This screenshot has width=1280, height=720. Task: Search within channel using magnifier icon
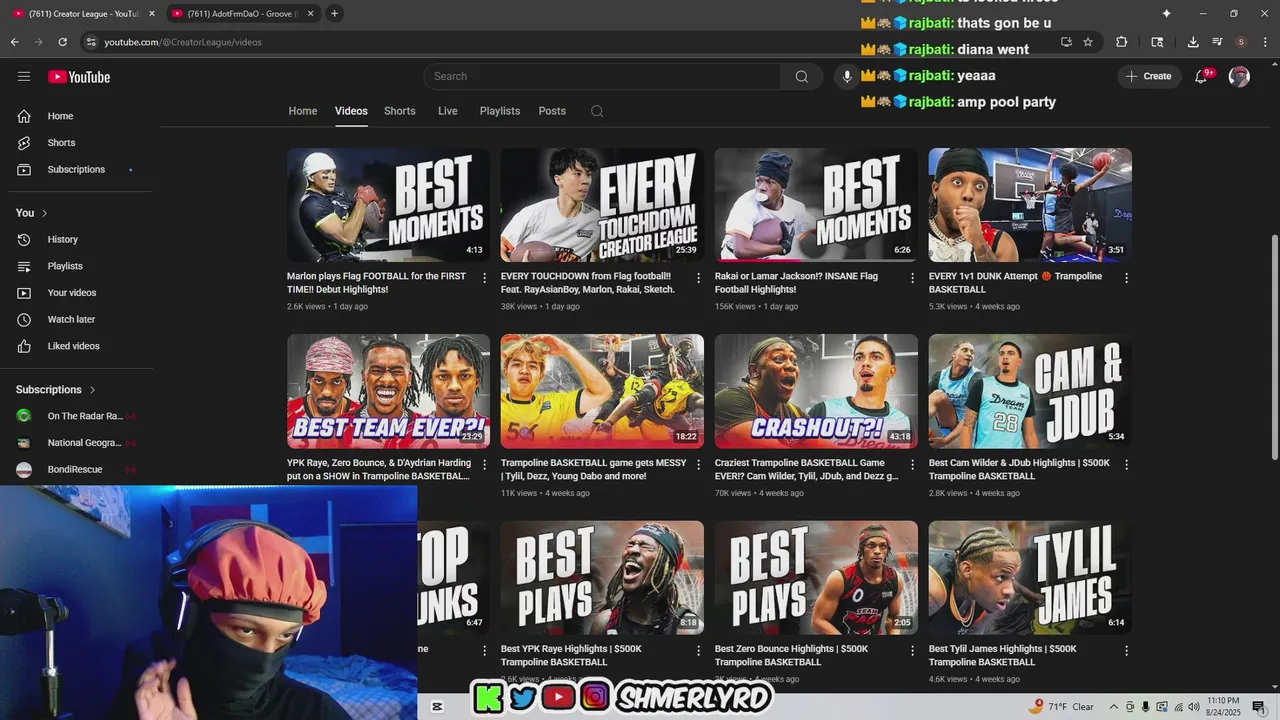click(597, 111)
